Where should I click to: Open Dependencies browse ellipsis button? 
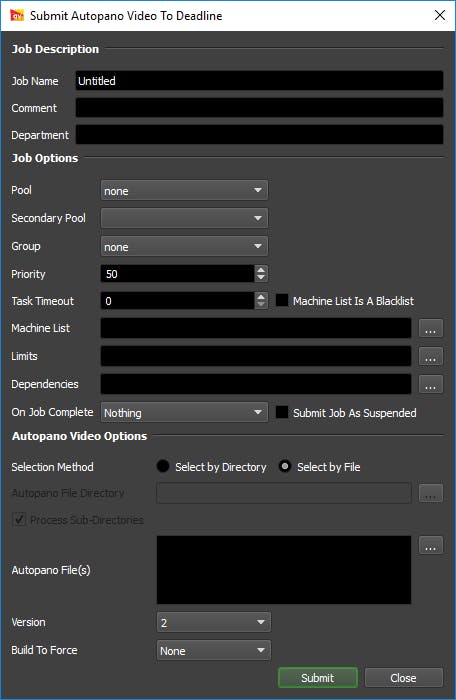click(431, 384)
